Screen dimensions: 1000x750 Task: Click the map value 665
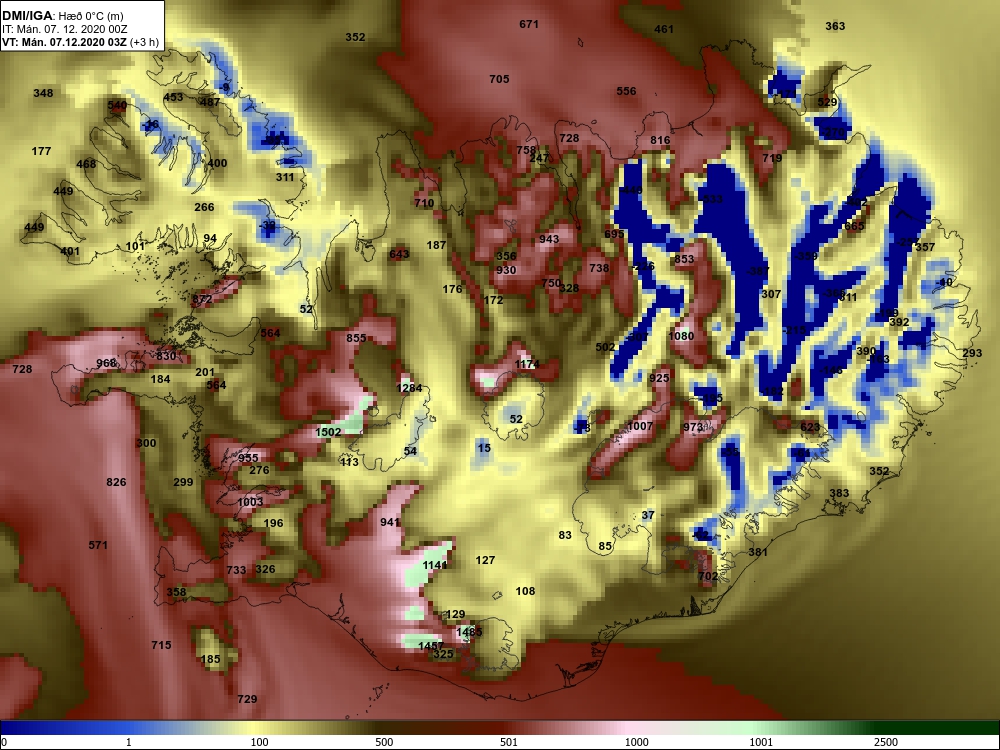854,226
